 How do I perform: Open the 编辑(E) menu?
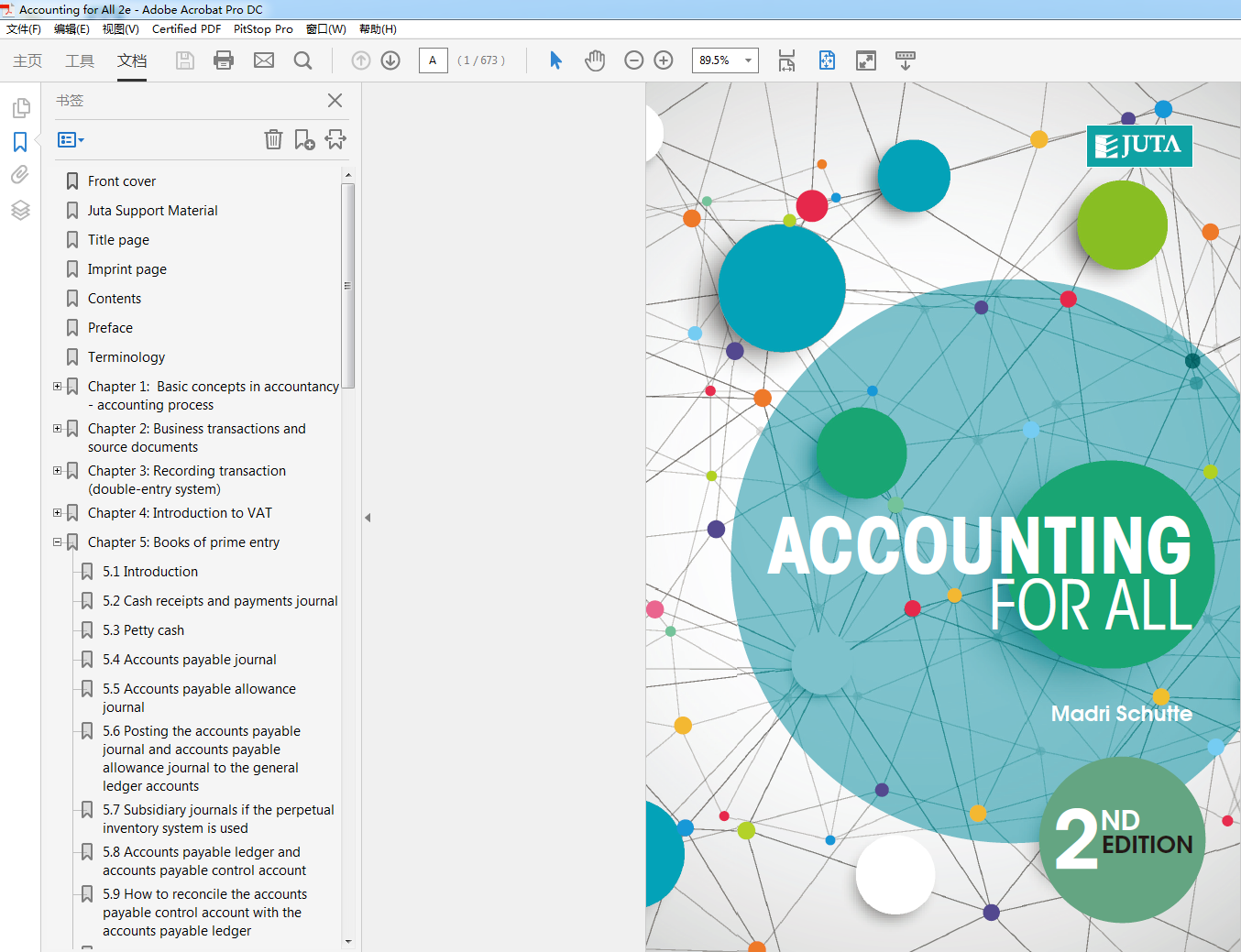tap(71, 29)
